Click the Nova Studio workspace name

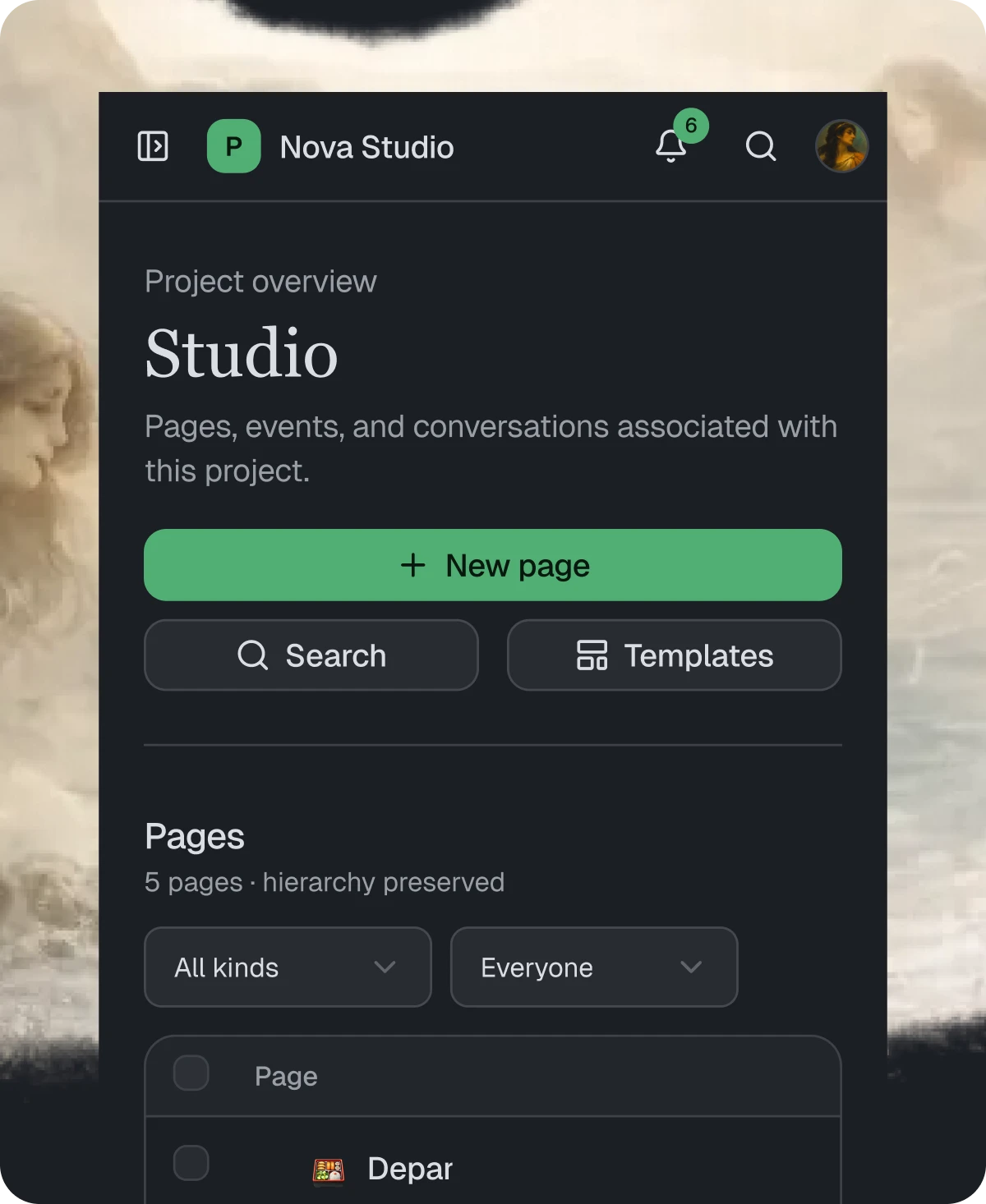(366, 147)
